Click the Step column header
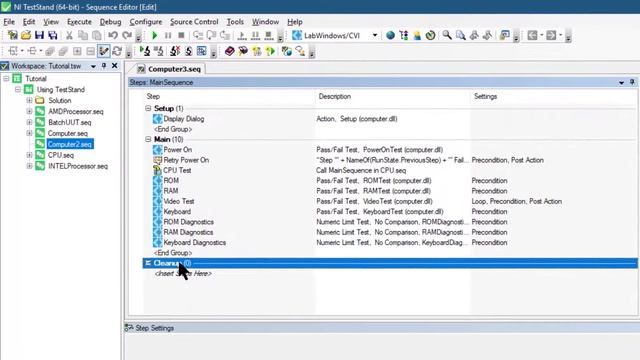Screen dimensions: 640x360 (153, 96)
